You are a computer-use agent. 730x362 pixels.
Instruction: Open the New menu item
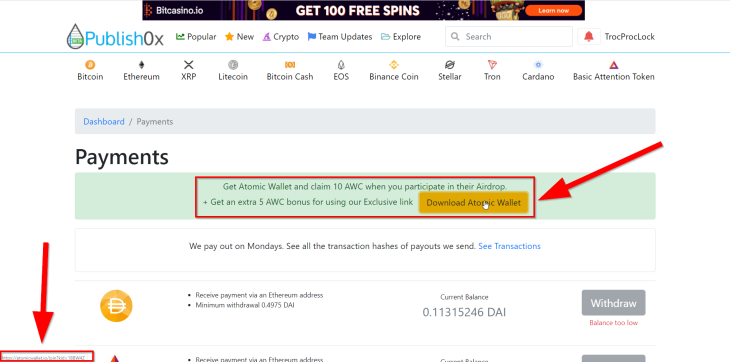tap(239, 36)
